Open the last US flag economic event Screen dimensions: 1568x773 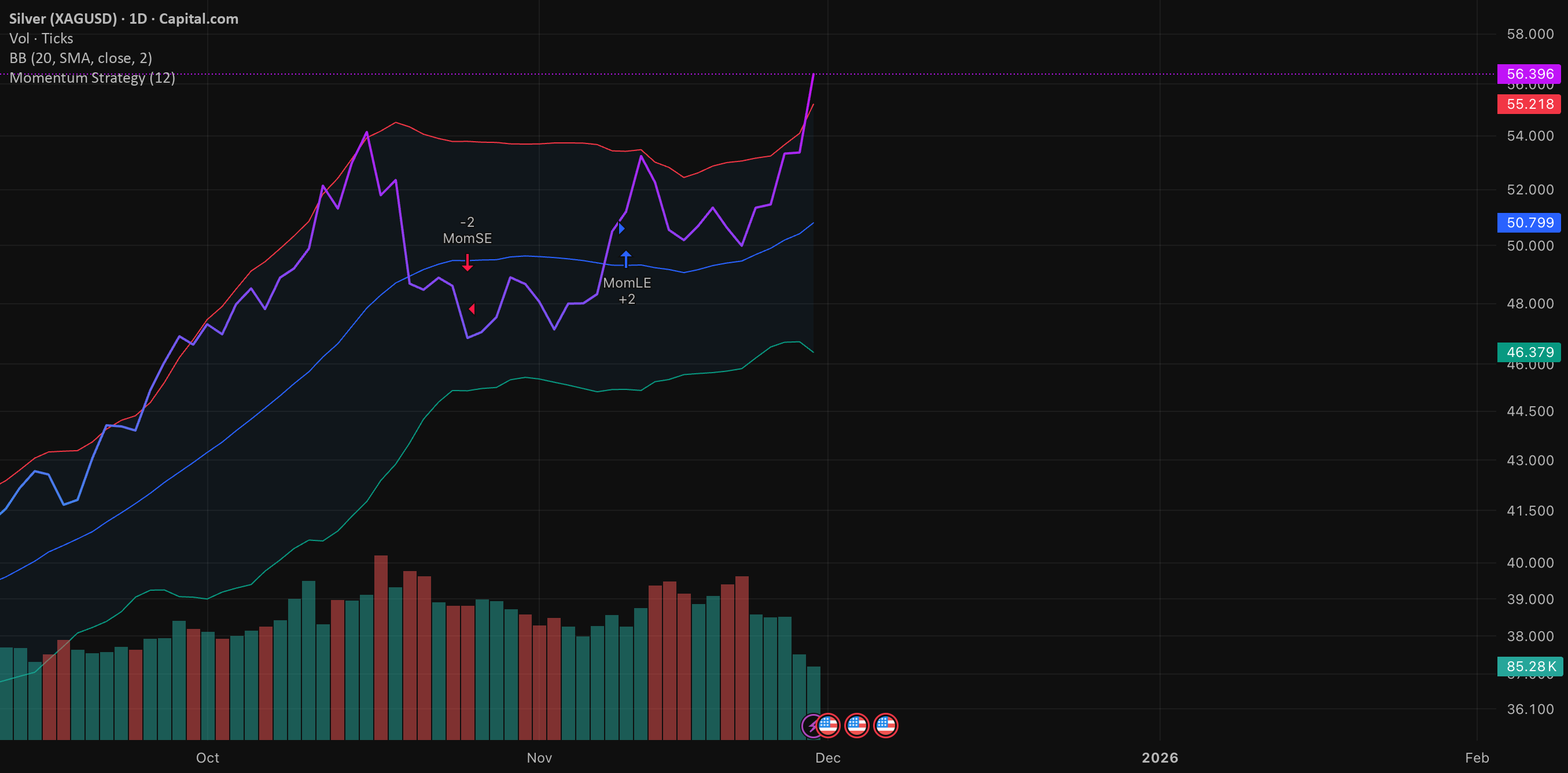886,726
